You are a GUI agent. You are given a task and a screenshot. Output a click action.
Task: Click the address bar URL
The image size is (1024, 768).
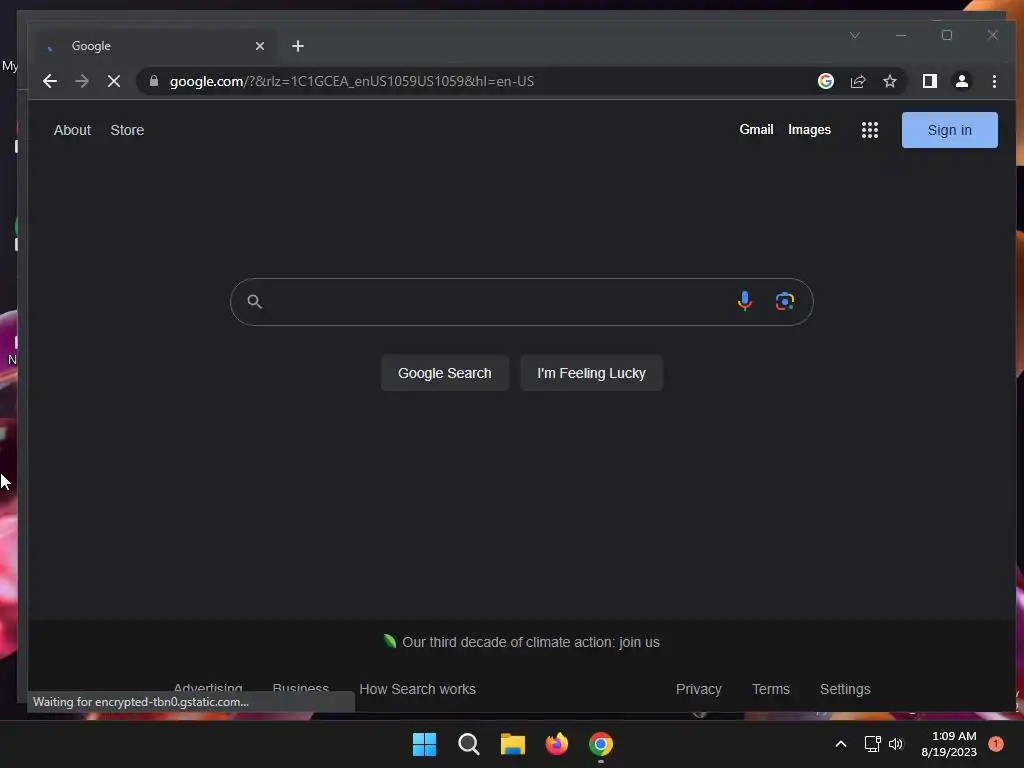pos(351,81)
